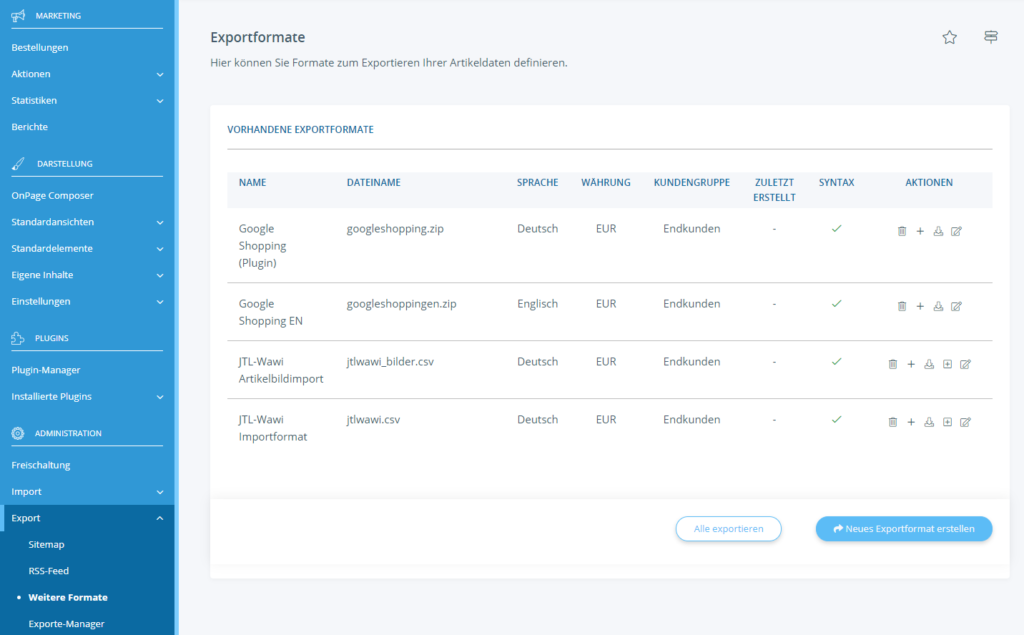Edit the JTL-Wawi Importformat entry

(x=963, y=421)
